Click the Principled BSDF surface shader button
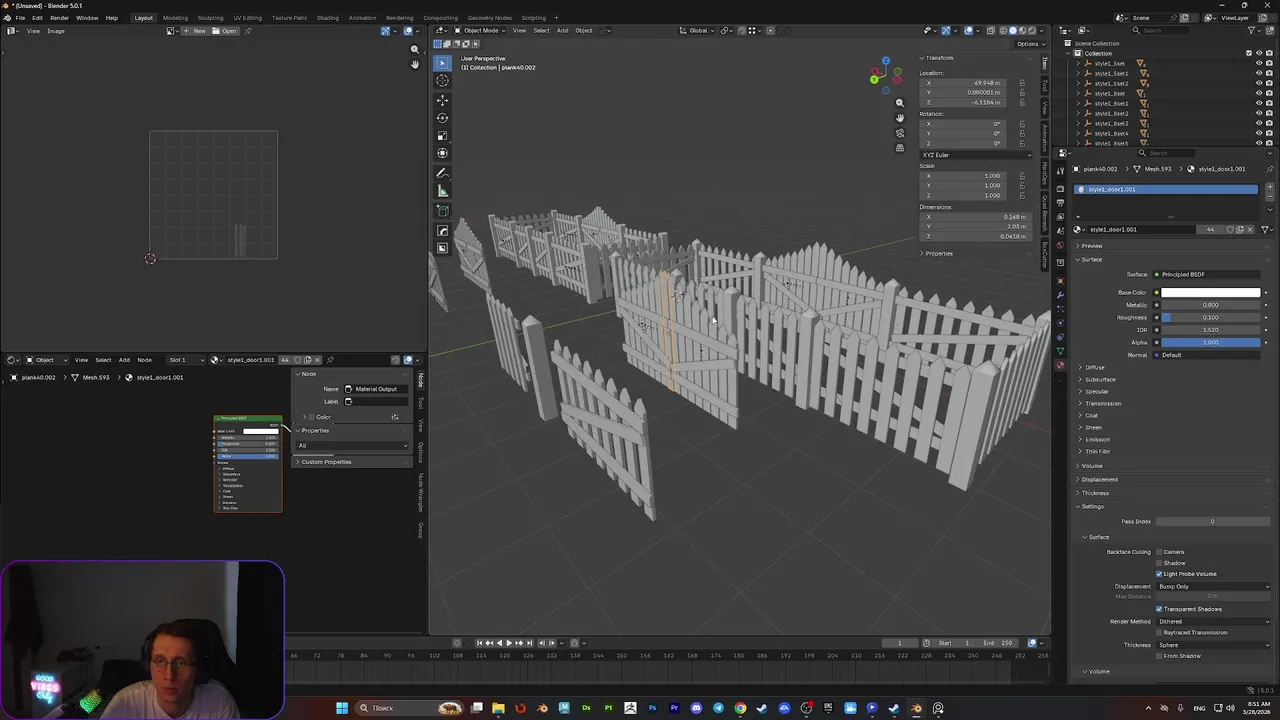 point(1208,274)
